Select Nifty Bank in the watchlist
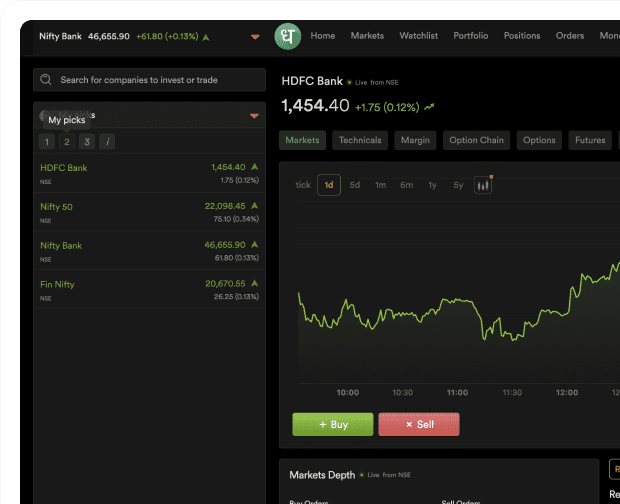The image size is (620, 504). [149, 251]
